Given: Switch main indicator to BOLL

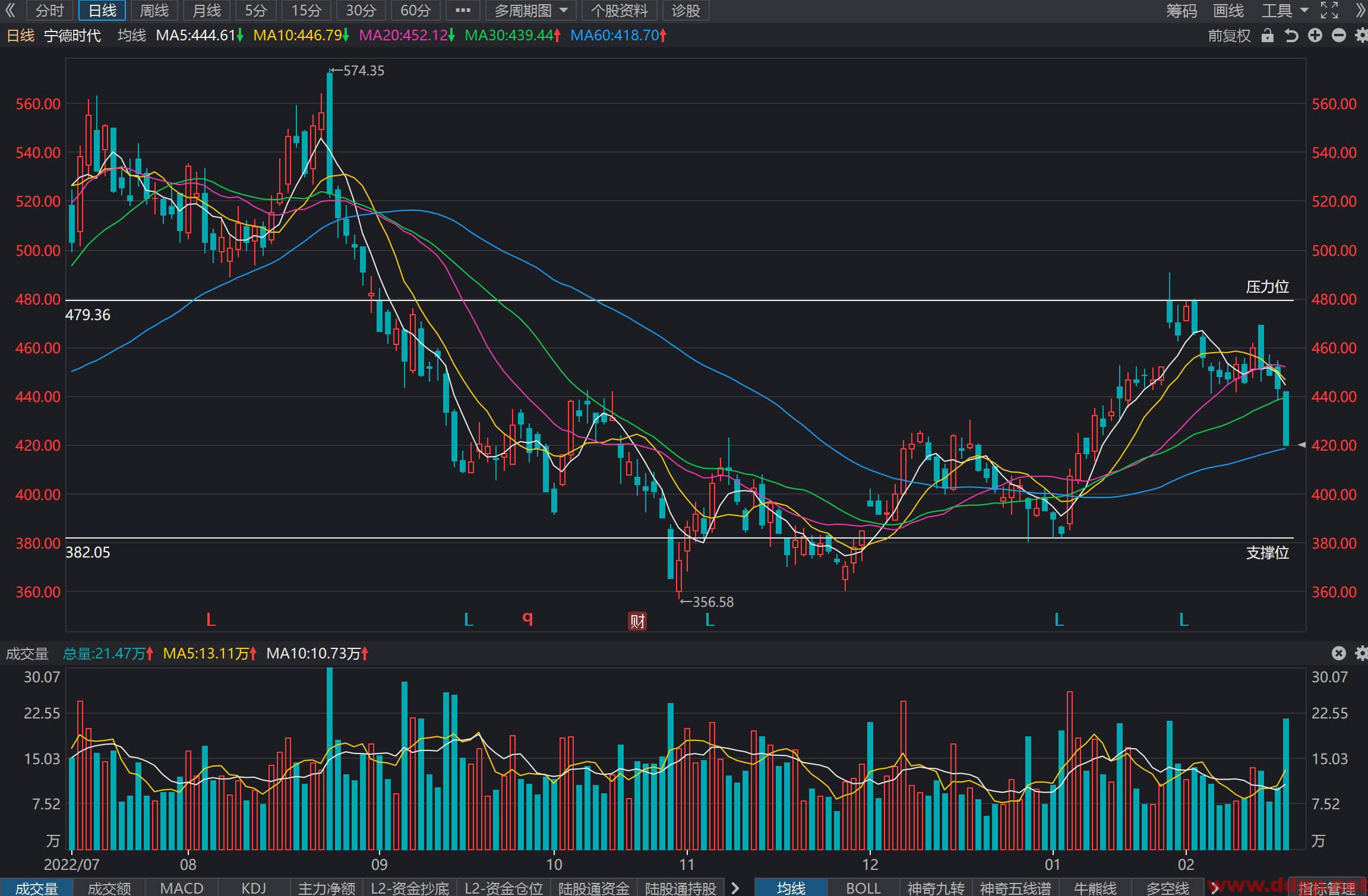Looking at the screenshot, I should [x=863, y=888].
